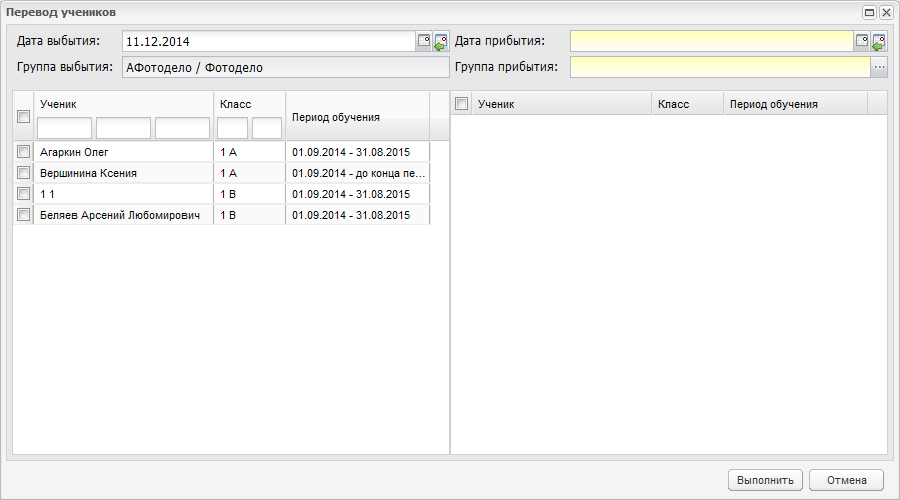Sort left table by Класс column header
Image resolution: width=900 pixels, height=500 pixels.
pos(236,104)
